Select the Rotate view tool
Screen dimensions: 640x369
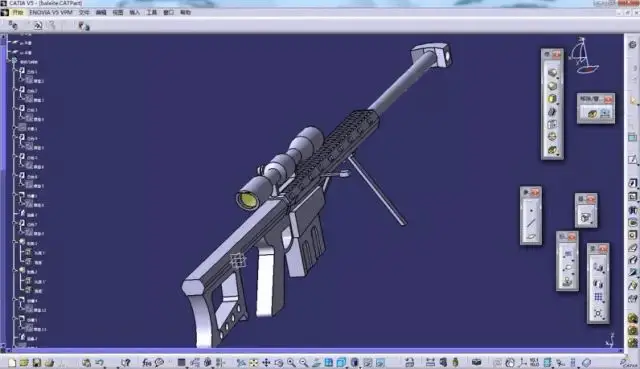pyautogui.click(x=279, y=362)
